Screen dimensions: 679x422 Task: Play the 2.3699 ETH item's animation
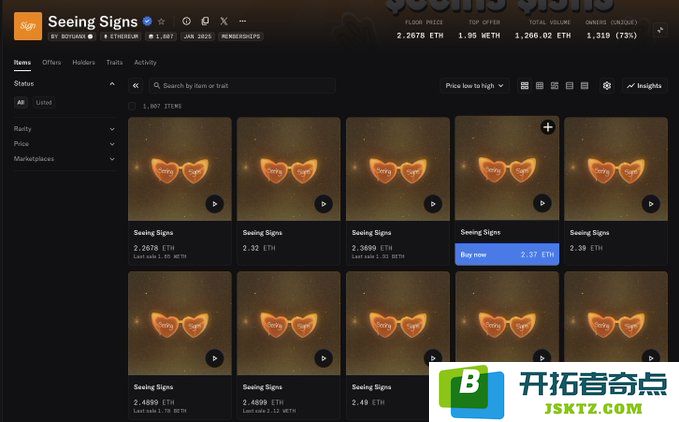click(433, 204)
